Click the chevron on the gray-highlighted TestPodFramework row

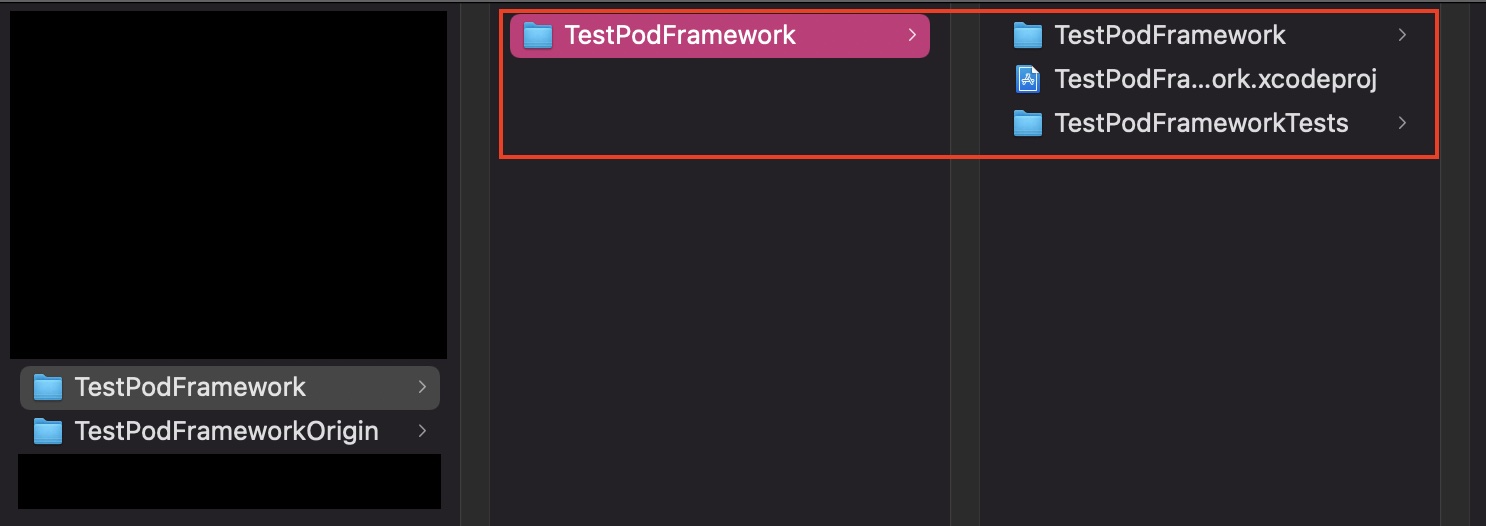pos(422,387)
